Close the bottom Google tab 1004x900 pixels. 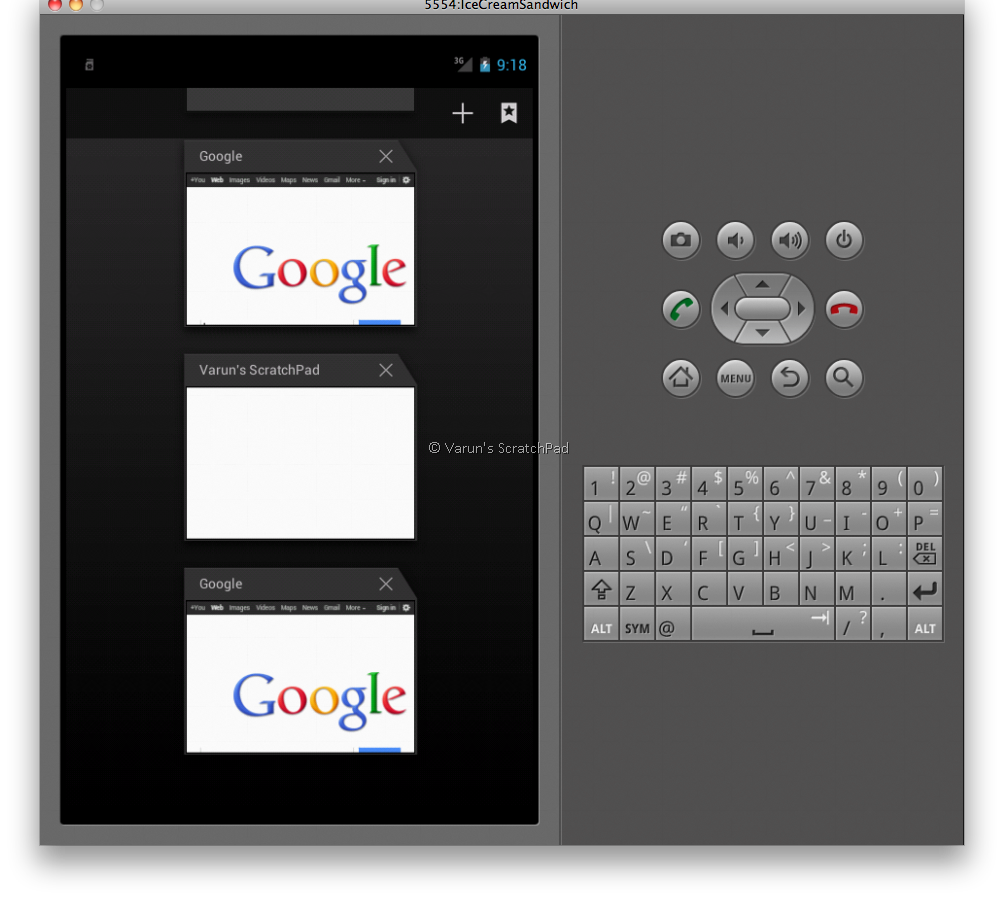tap(385, 584)
